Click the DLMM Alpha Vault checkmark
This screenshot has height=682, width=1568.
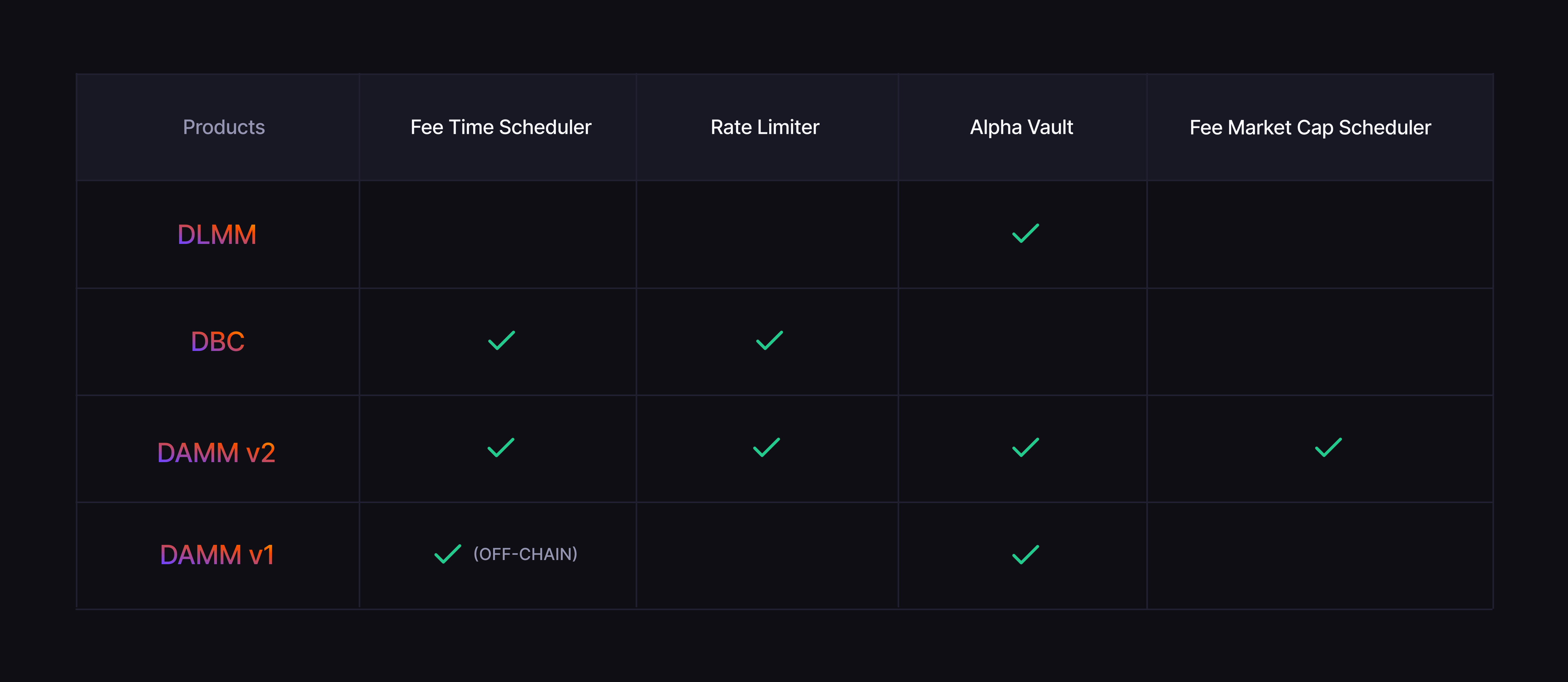tap(1025, 234)
